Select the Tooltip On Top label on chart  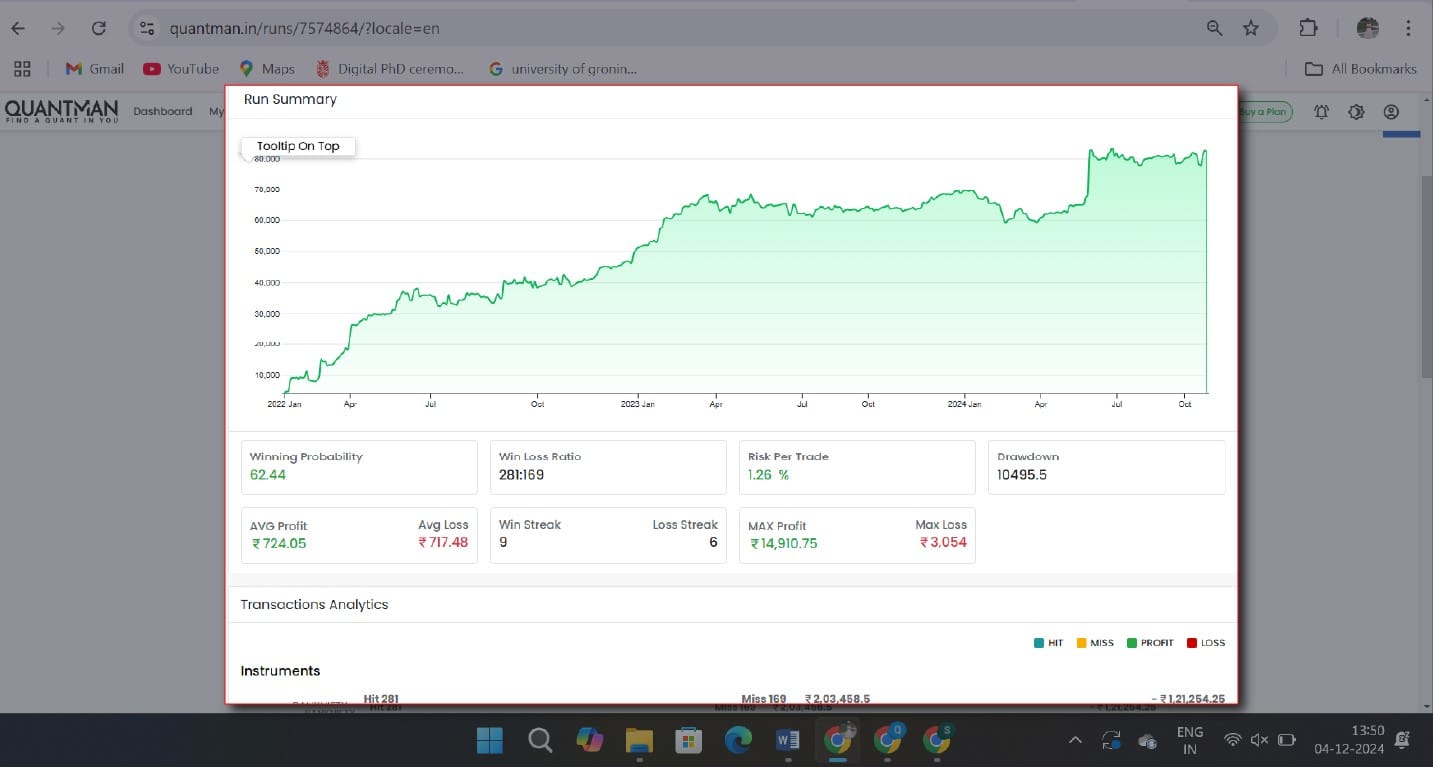(x=298, y=145)
